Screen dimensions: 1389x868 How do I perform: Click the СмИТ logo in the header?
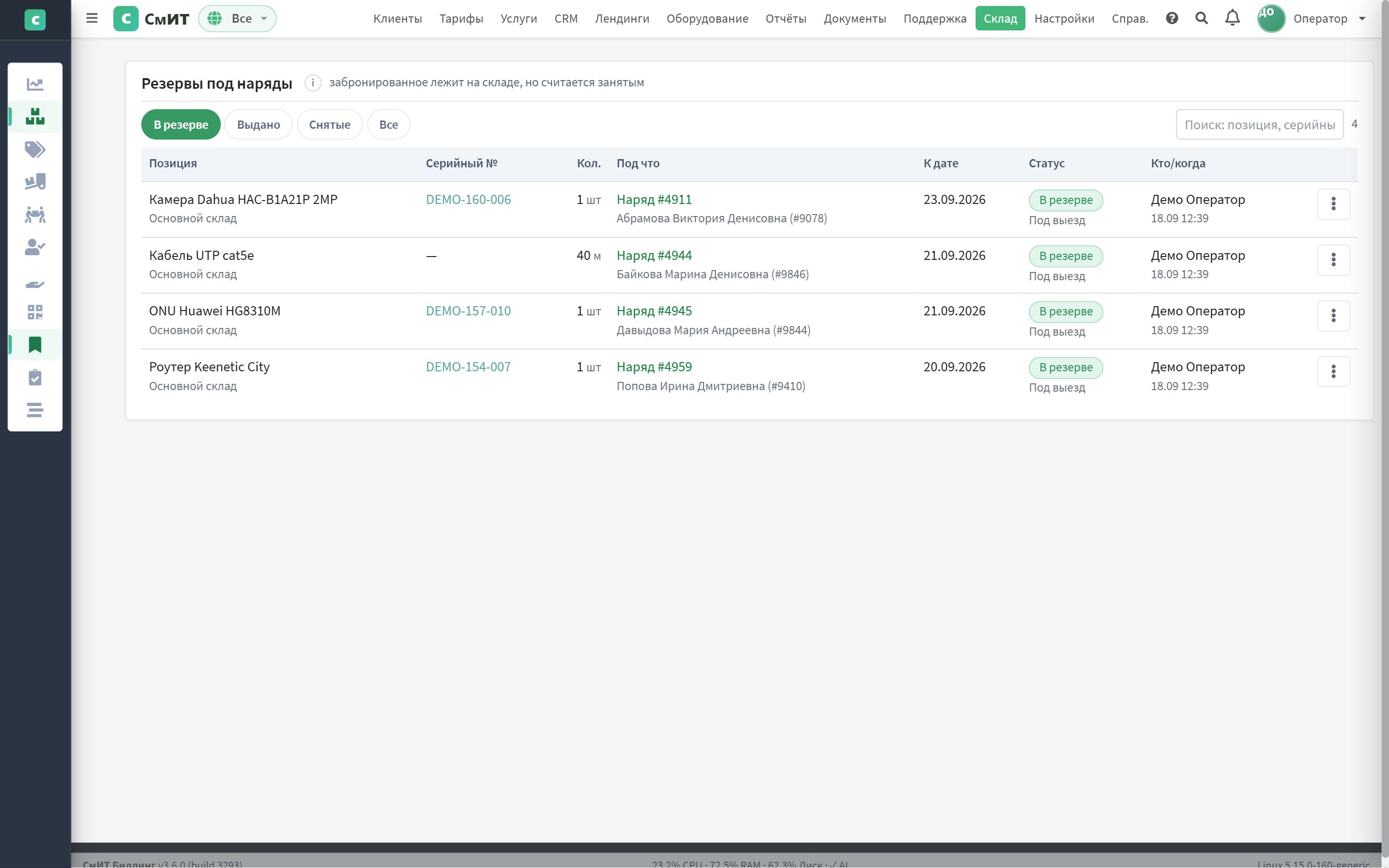point(151,18)
